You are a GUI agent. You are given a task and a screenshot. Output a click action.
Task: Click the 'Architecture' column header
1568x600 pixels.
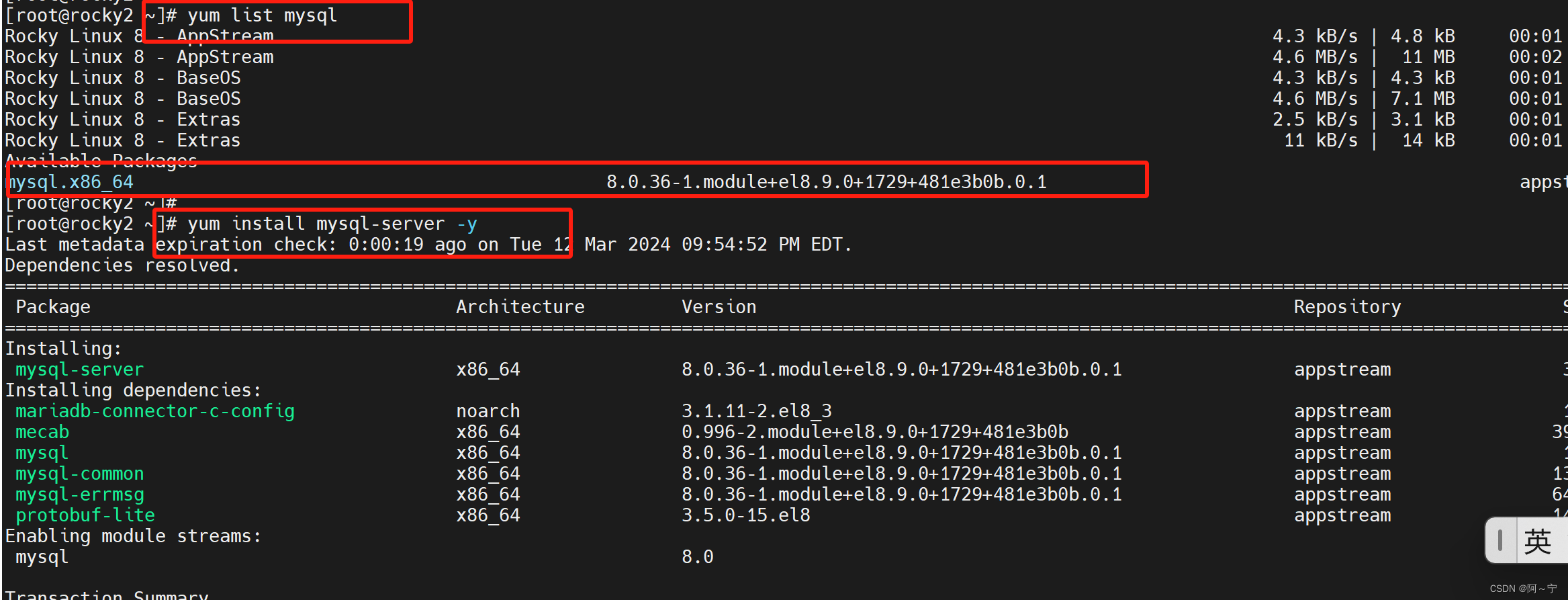(x=520, y=307)
